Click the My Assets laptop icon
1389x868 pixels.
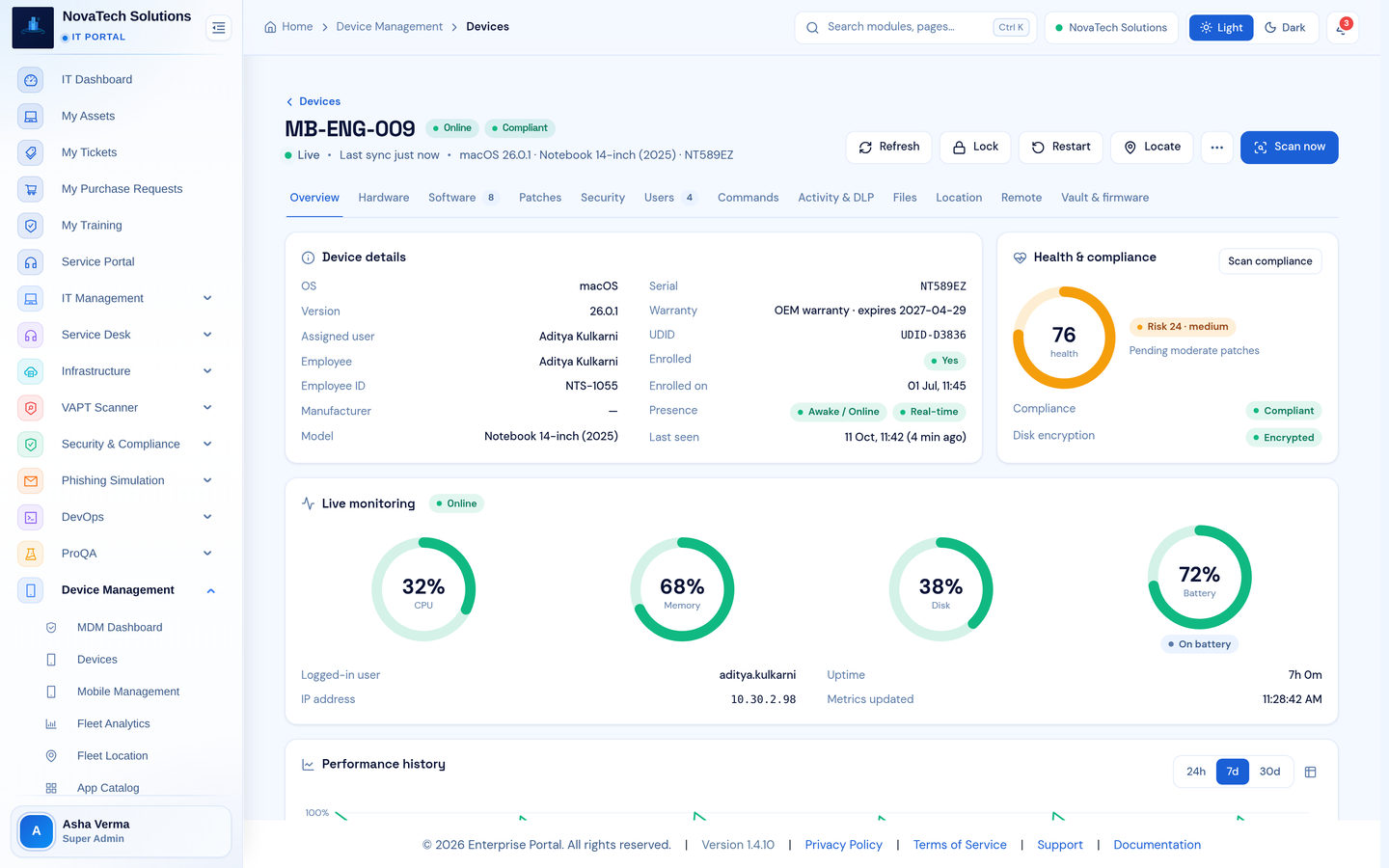coord(31,117)
